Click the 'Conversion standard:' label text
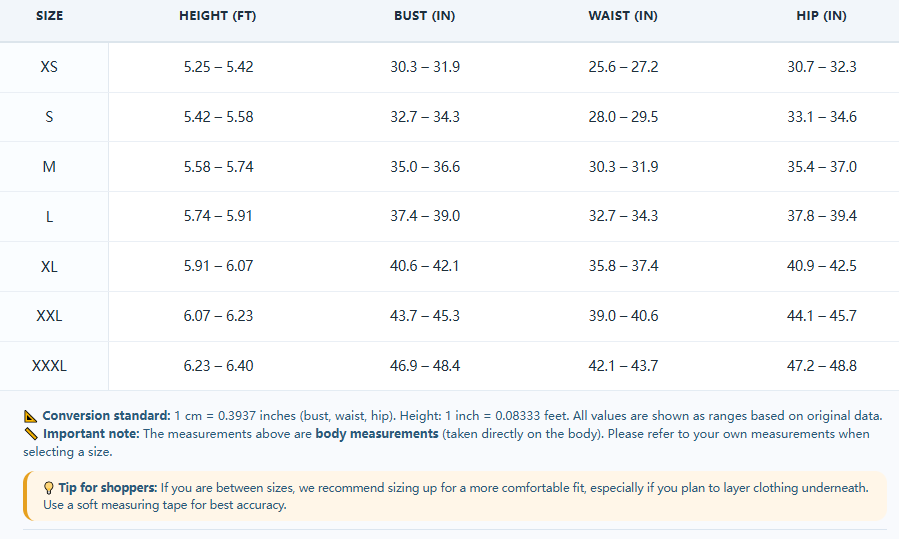 [x=107, y=416]
